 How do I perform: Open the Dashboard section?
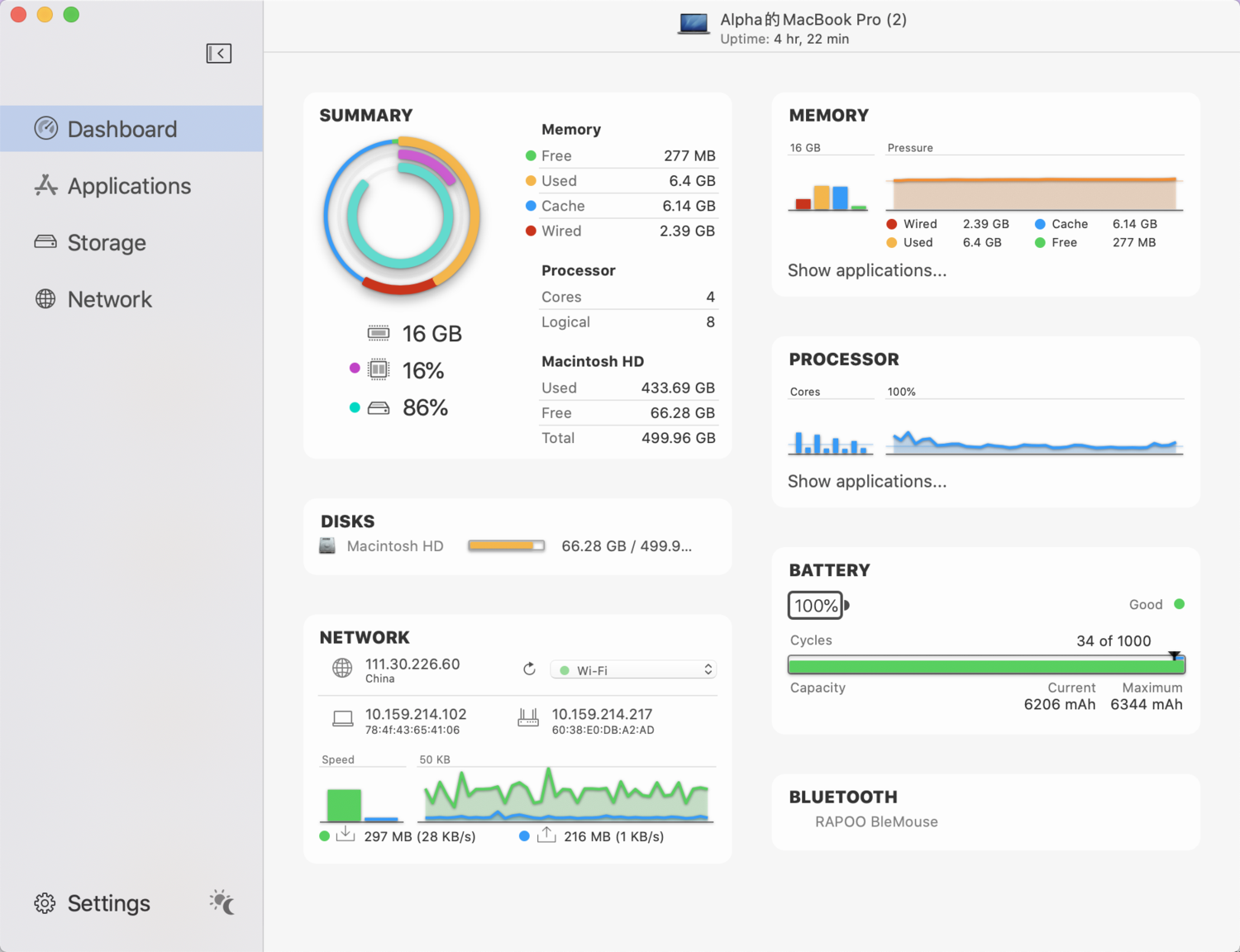pos(131,129)
